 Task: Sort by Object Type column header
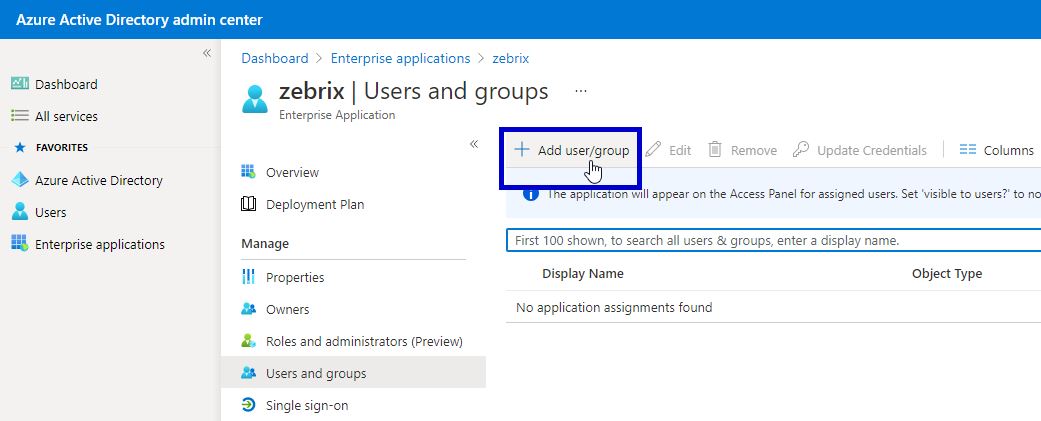coord(946,274)
